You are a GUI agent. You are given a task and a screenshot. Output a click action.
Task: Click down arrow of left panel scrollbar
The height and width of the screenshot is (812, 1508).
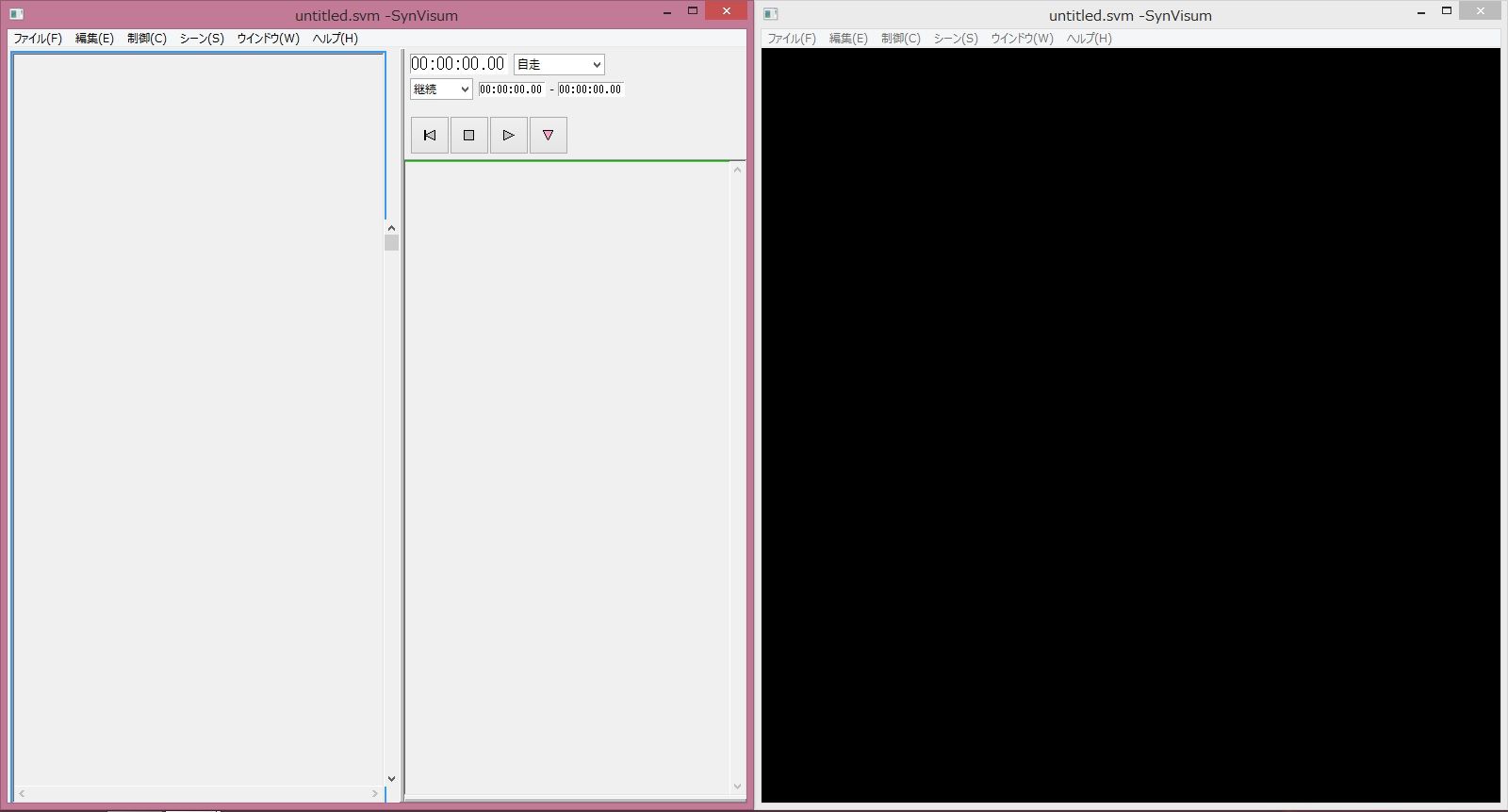click(x=391, y=779)
